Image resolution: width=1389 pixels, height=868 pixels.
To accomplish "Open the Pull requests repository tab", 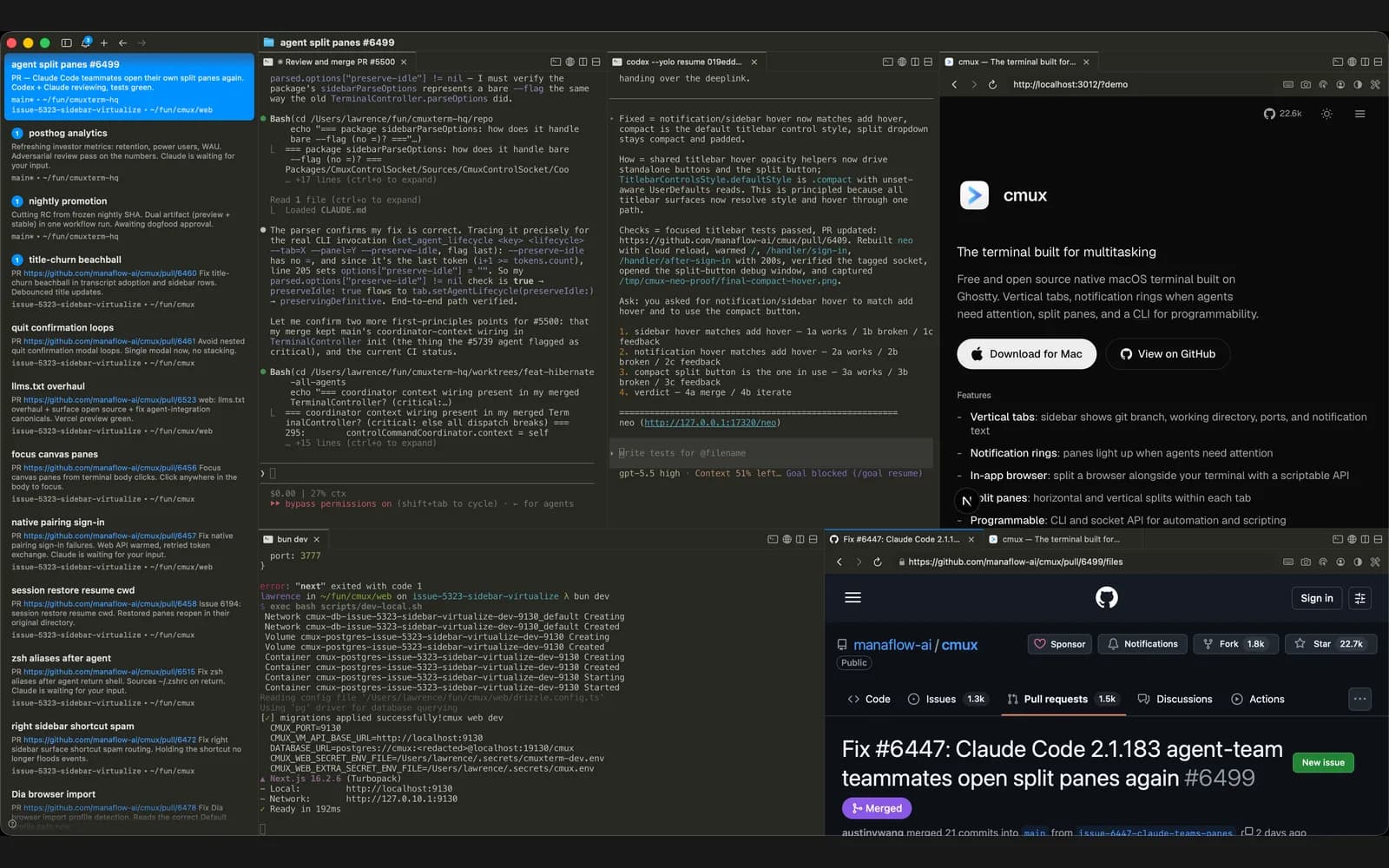I will 1063,699.
